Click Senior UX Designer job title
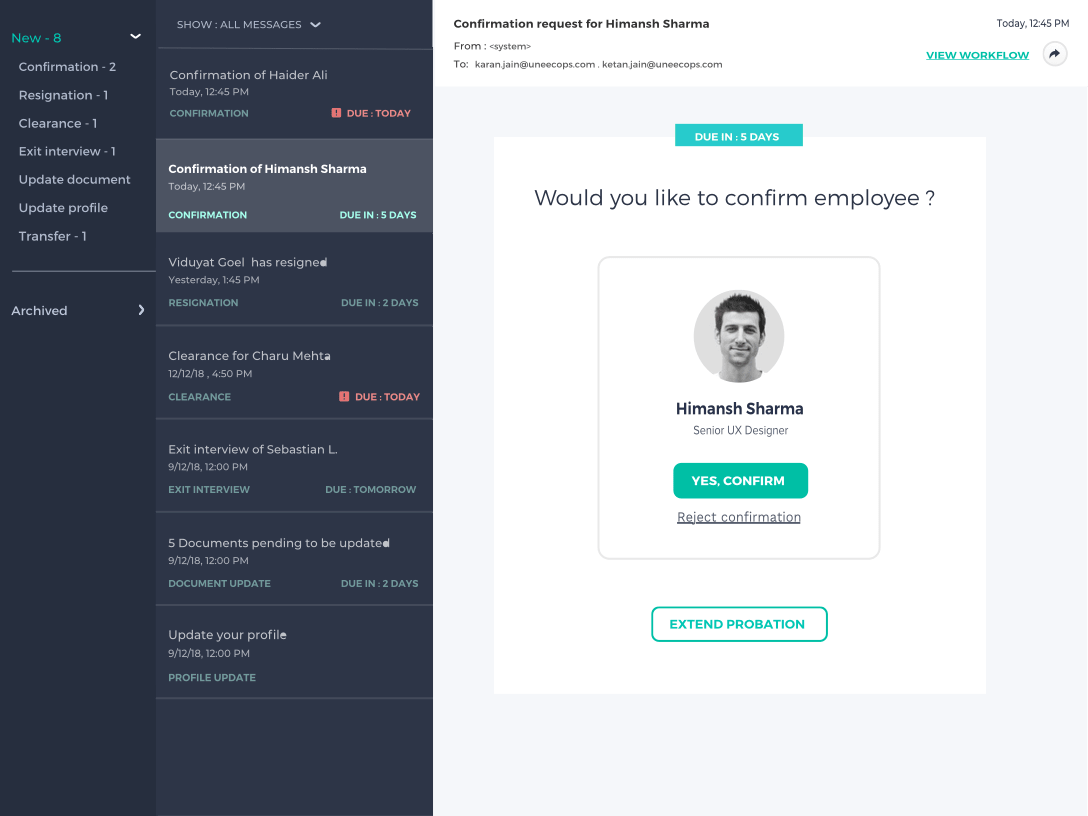1088x816 pixels. pyautogui.click(x=740, y=430)
